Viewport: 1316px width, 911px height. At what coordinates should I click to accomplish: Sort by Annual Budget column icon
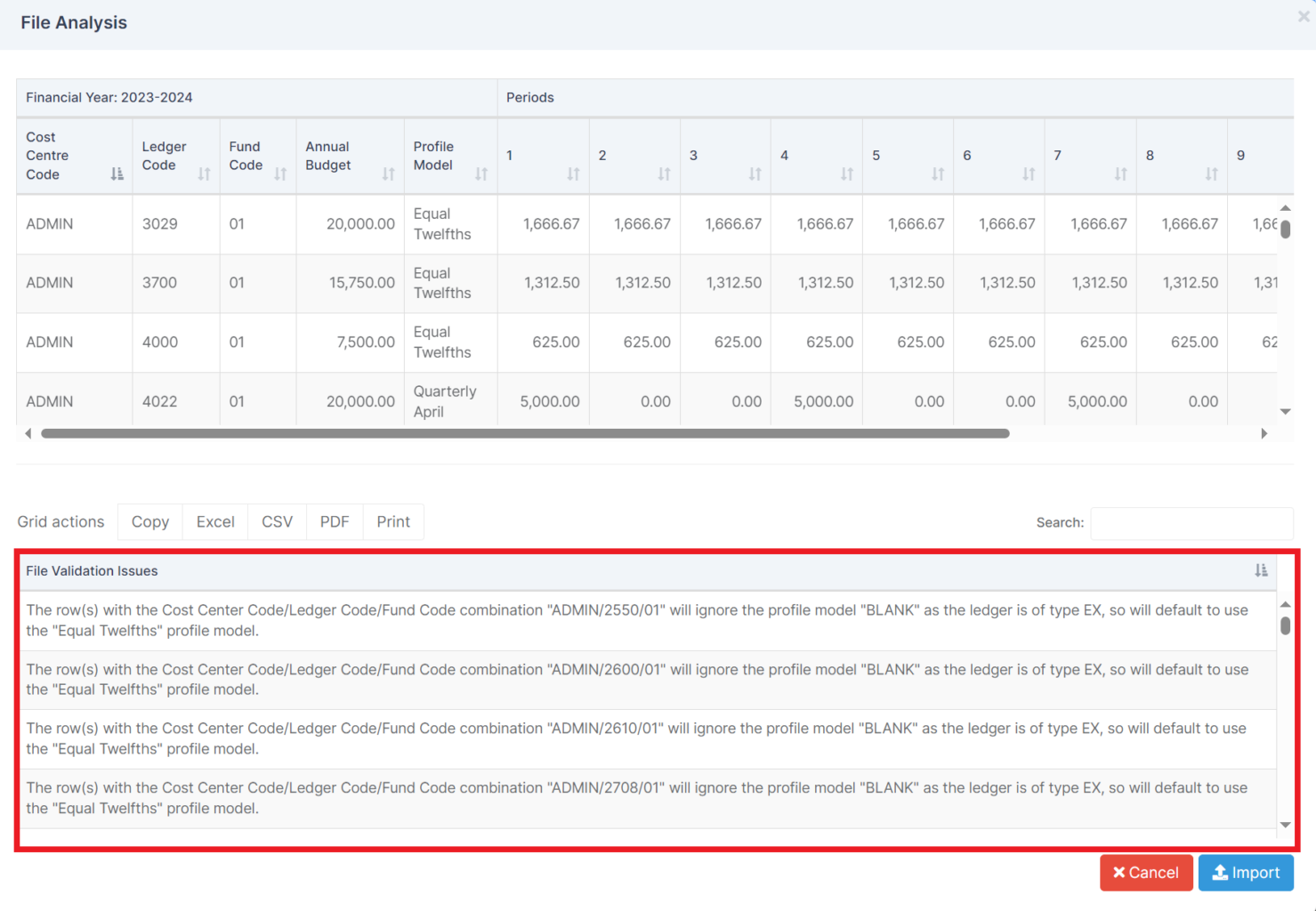(388, 174)
